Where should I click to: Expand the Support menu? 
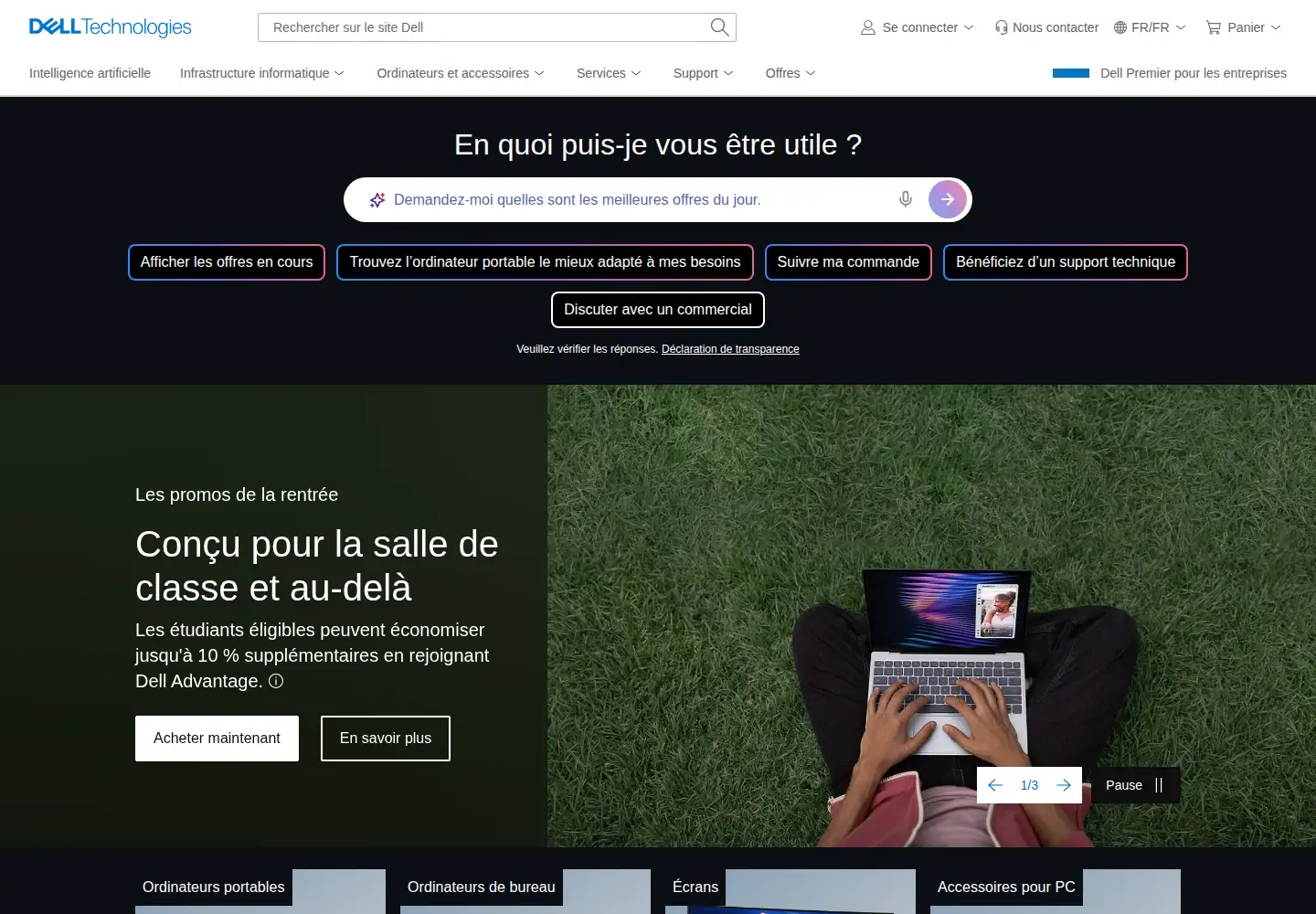(703, 73)
